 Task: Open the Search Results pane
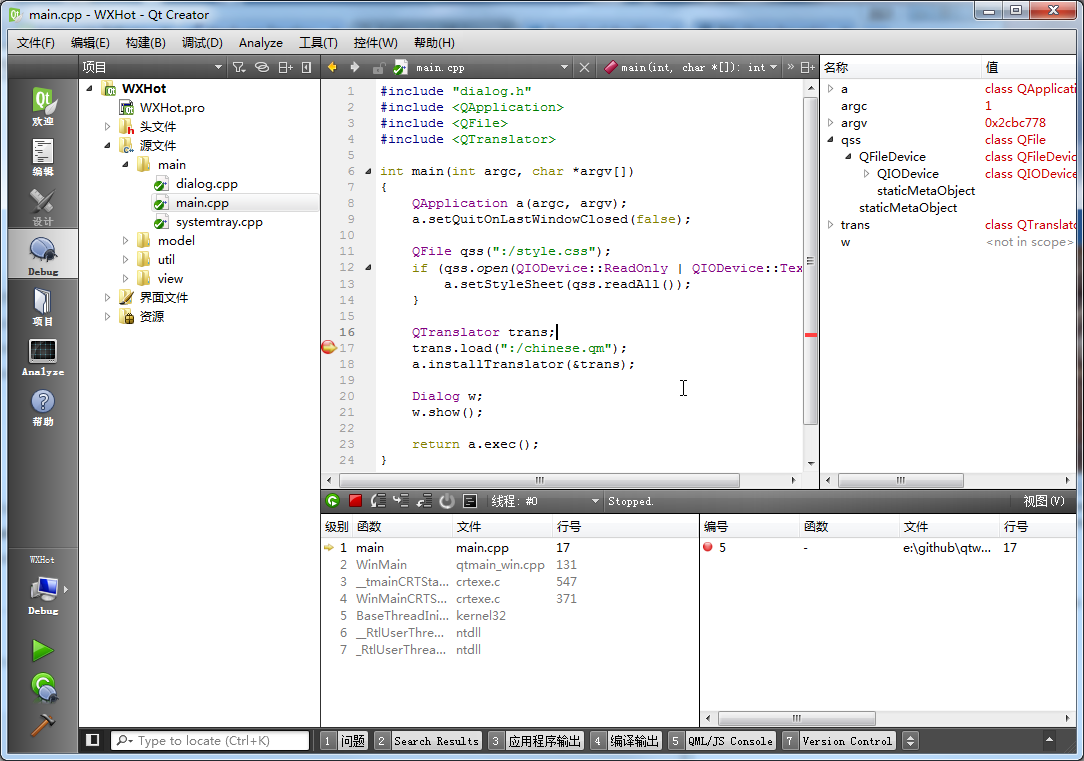point(427,741)
